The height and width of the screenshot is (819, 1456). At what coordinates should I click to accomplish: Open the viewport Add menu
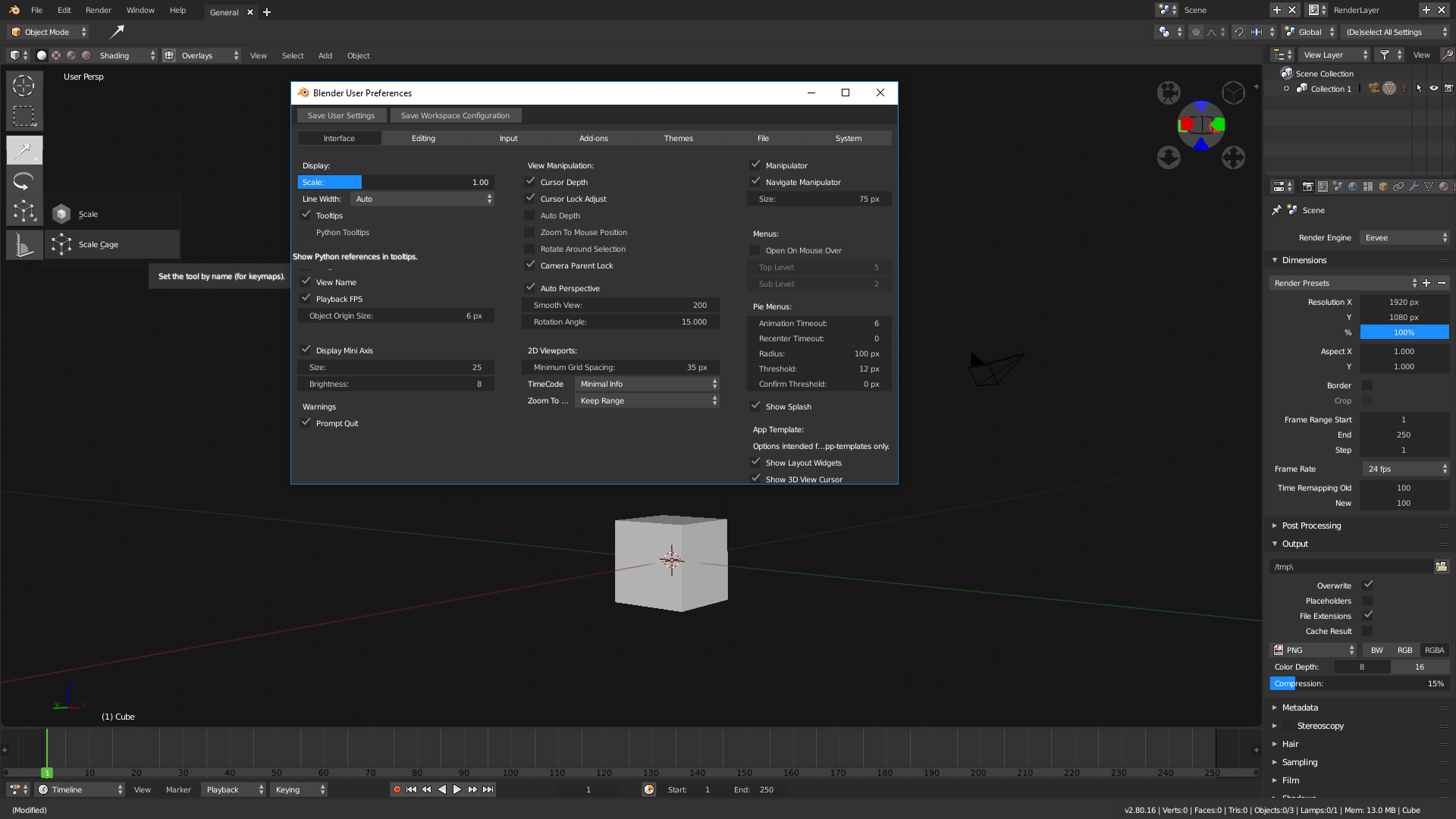pos(325,55)
